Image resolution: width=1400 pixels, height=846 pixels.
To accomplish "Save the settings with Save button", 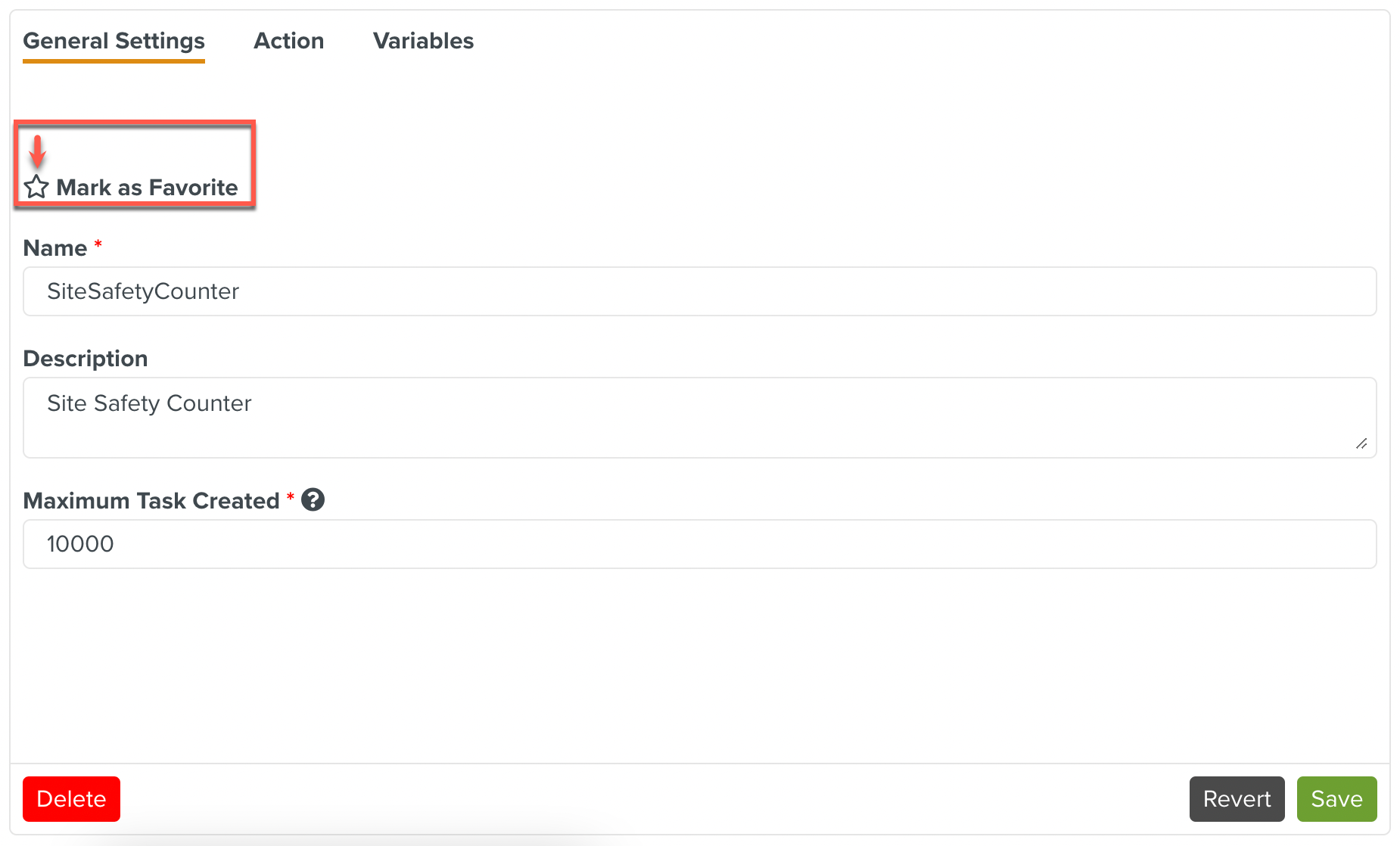I will 1336,799.
